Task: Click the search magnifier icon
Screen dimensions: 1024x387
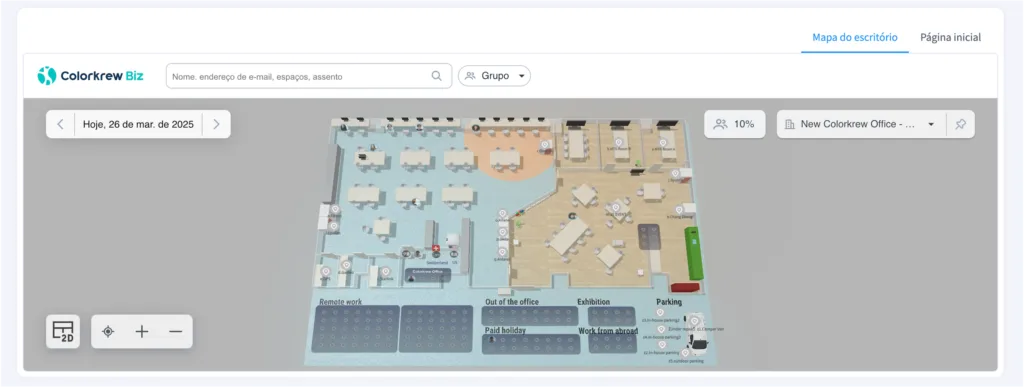Action: coord(436,76)
